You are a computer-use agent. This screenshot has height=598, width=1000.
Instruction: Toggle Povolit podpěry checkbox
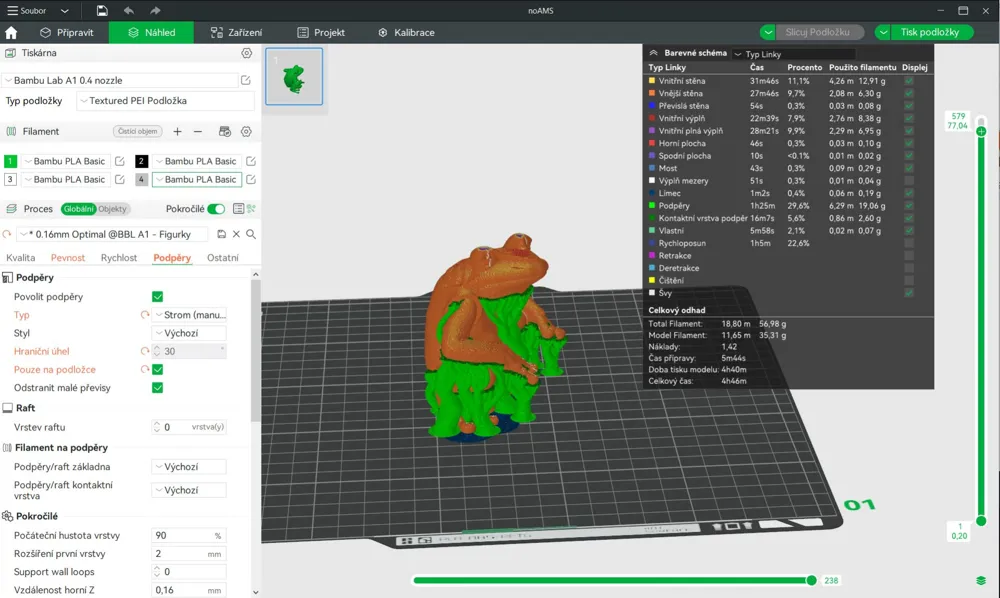[x=158, y=296]
